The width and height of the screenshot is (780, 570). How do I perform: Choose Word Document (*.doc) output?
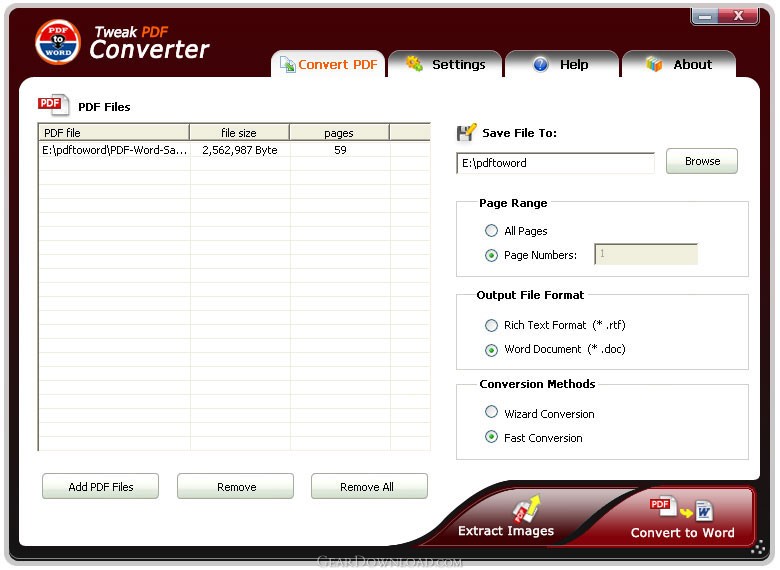pyautogui.click(x=491, y=350)
